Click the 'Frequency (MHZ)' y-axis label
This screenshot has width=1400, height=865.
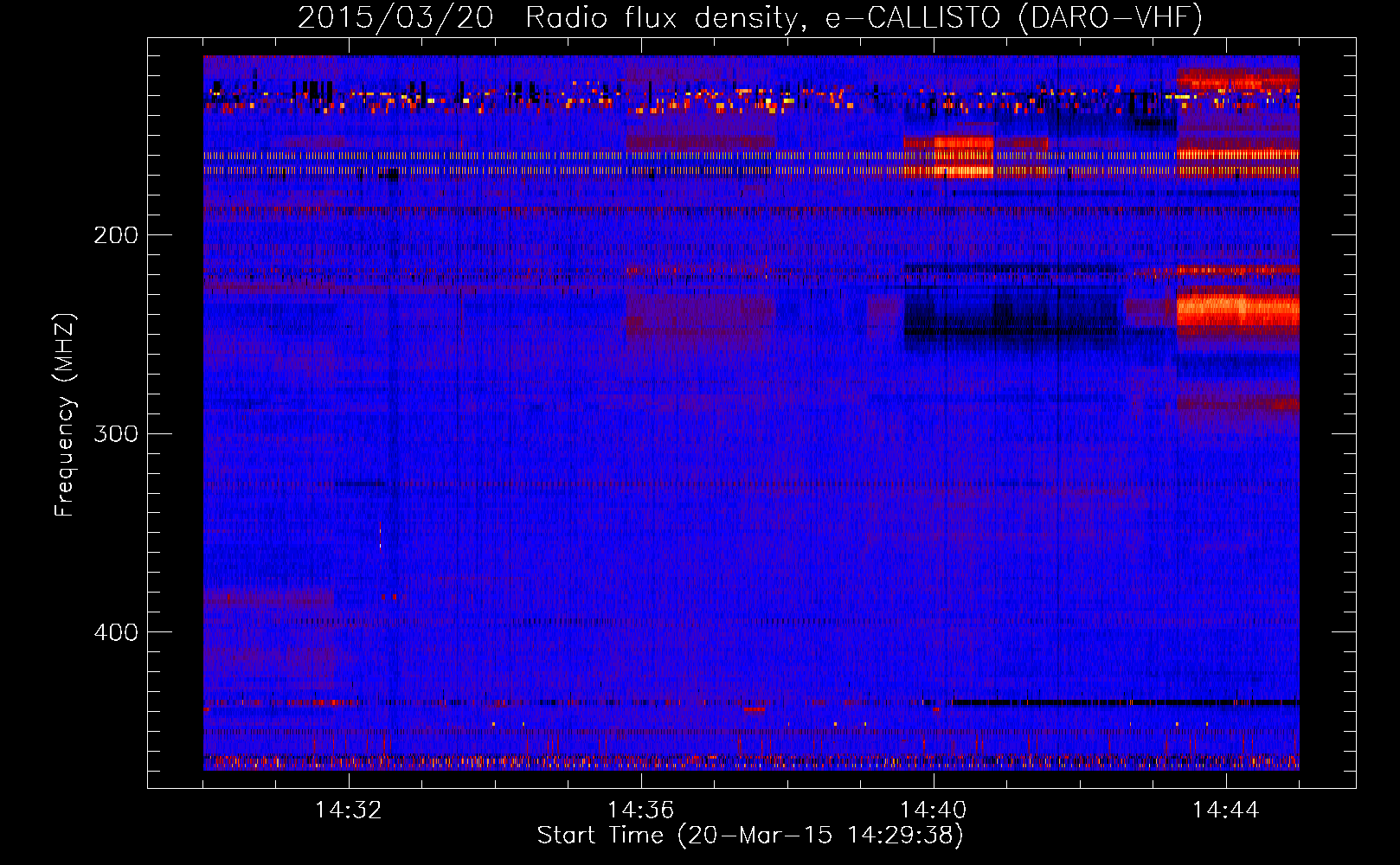point(65,414)
